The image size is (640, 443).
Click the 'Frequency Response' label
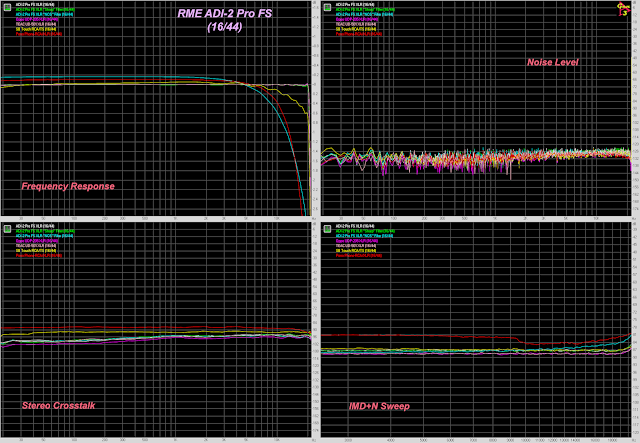68,186
